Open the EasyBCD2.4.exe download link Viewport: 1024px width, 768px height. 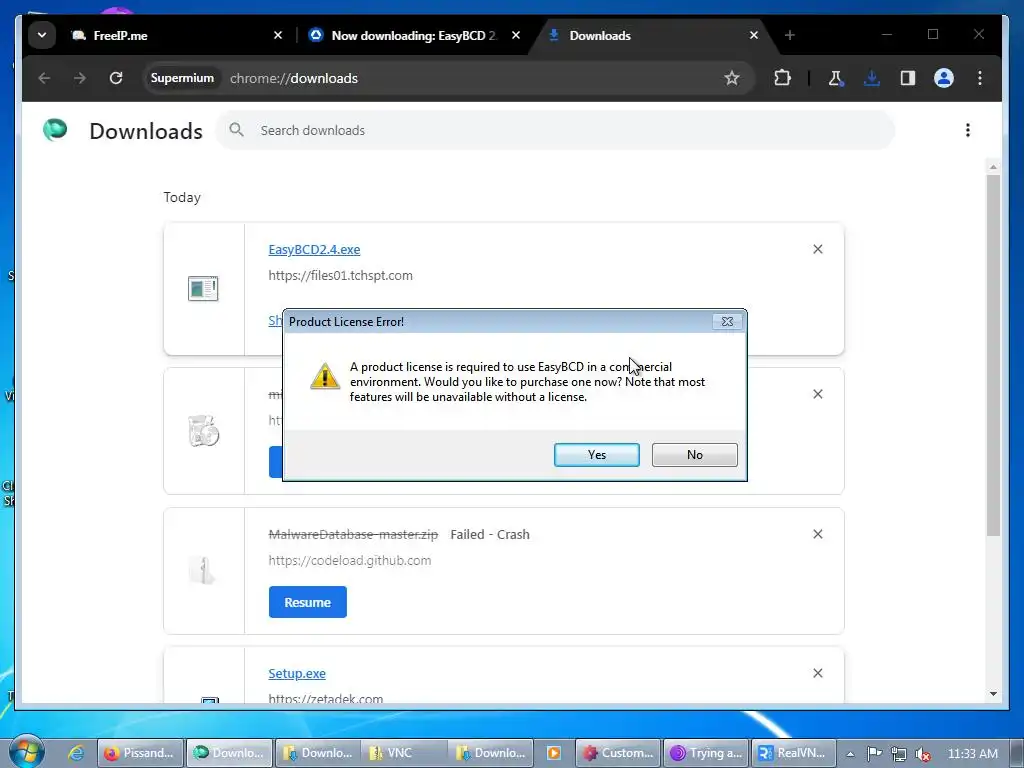click(314, 249)
